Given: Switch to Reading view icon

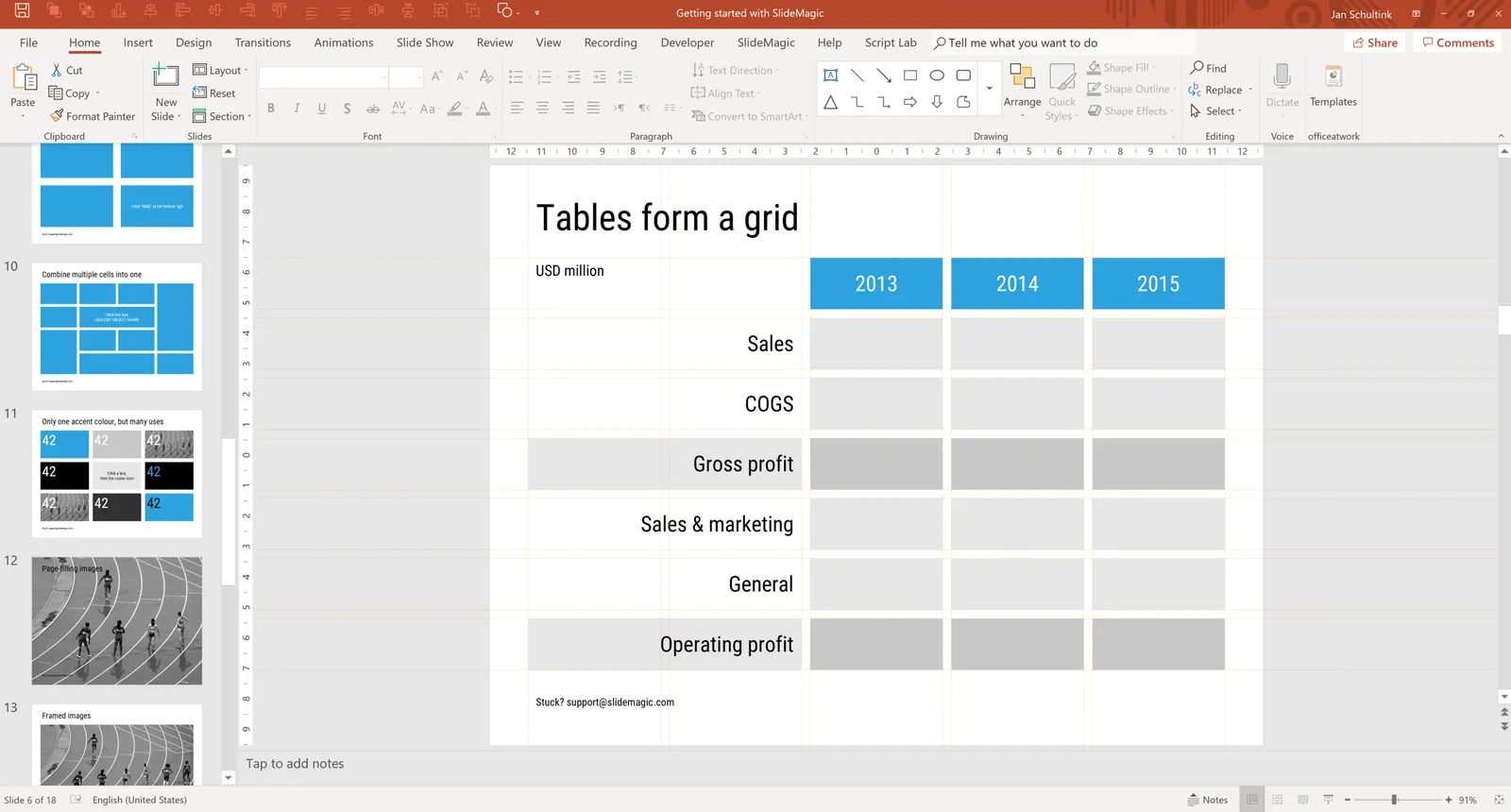Looking at the screenshot, I should [1302, 800].
